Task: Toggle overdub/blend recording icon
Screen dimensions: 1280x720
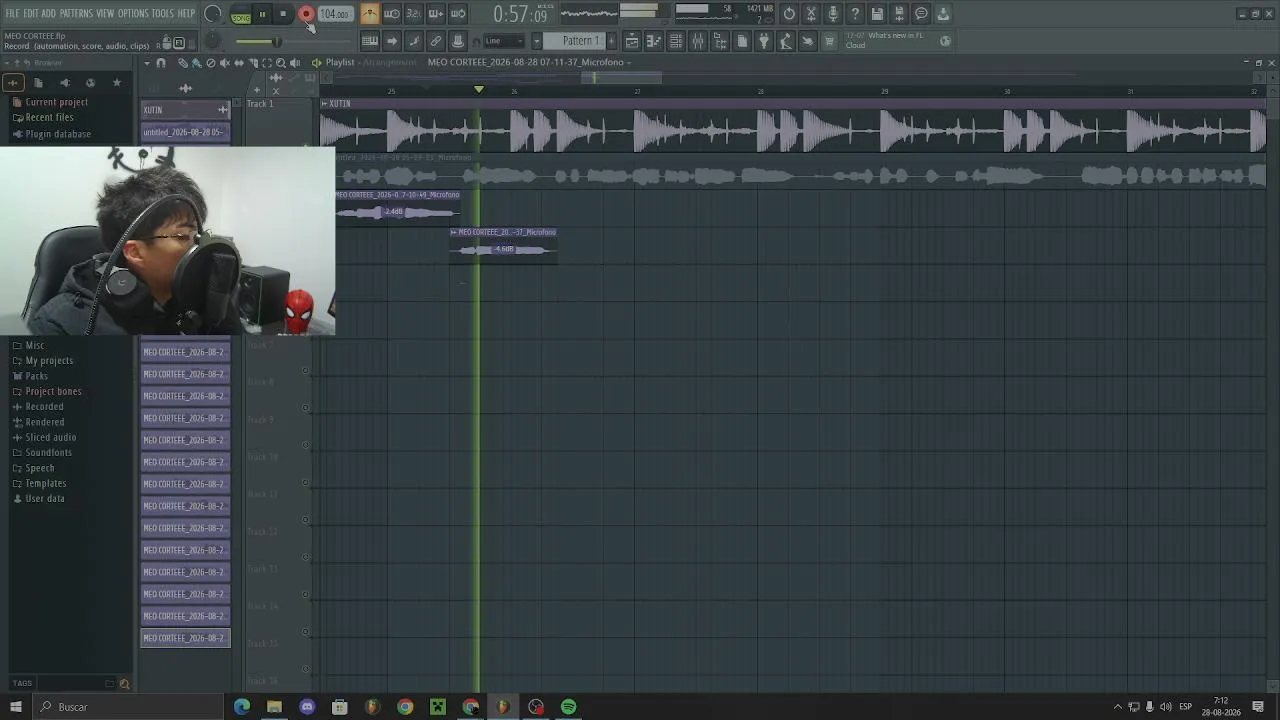Action: click(436, 14)
